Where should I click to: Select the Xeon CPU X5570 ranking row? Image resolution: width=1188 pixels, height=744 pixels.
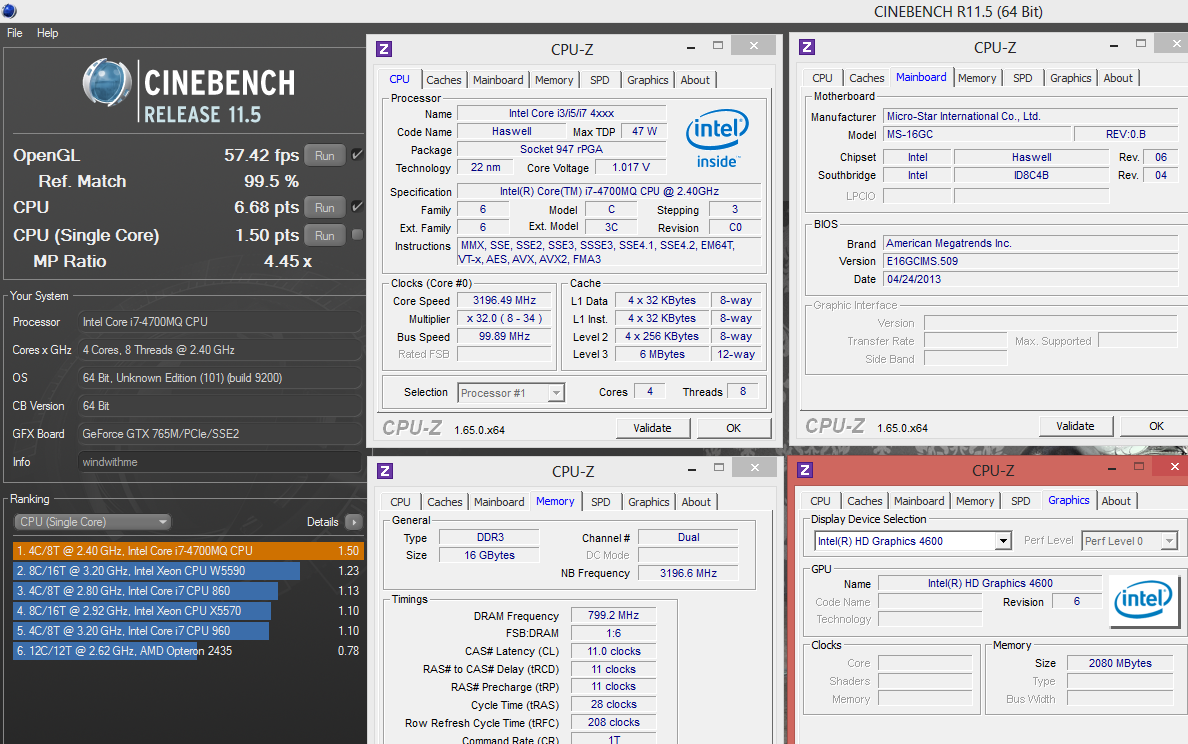(188, 611)
